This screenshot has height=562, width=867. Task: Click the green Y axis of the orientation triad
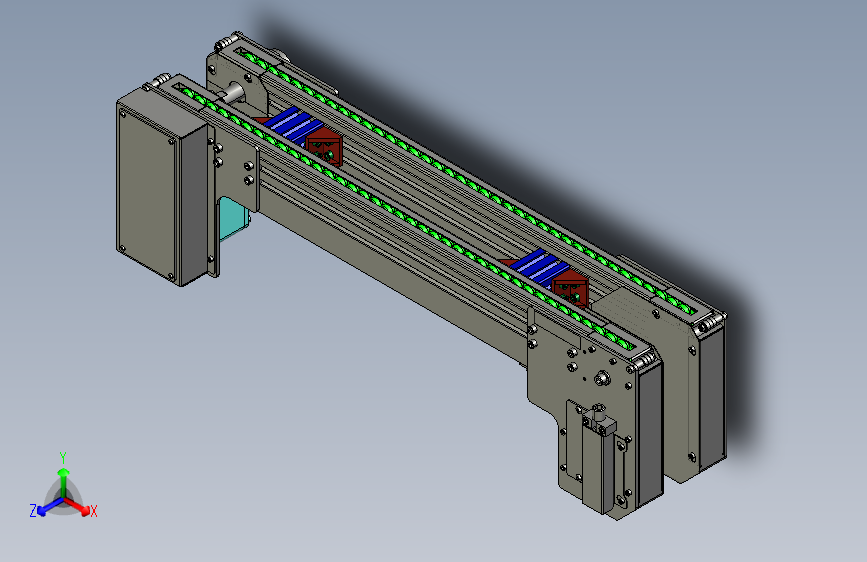pos(64,481)
